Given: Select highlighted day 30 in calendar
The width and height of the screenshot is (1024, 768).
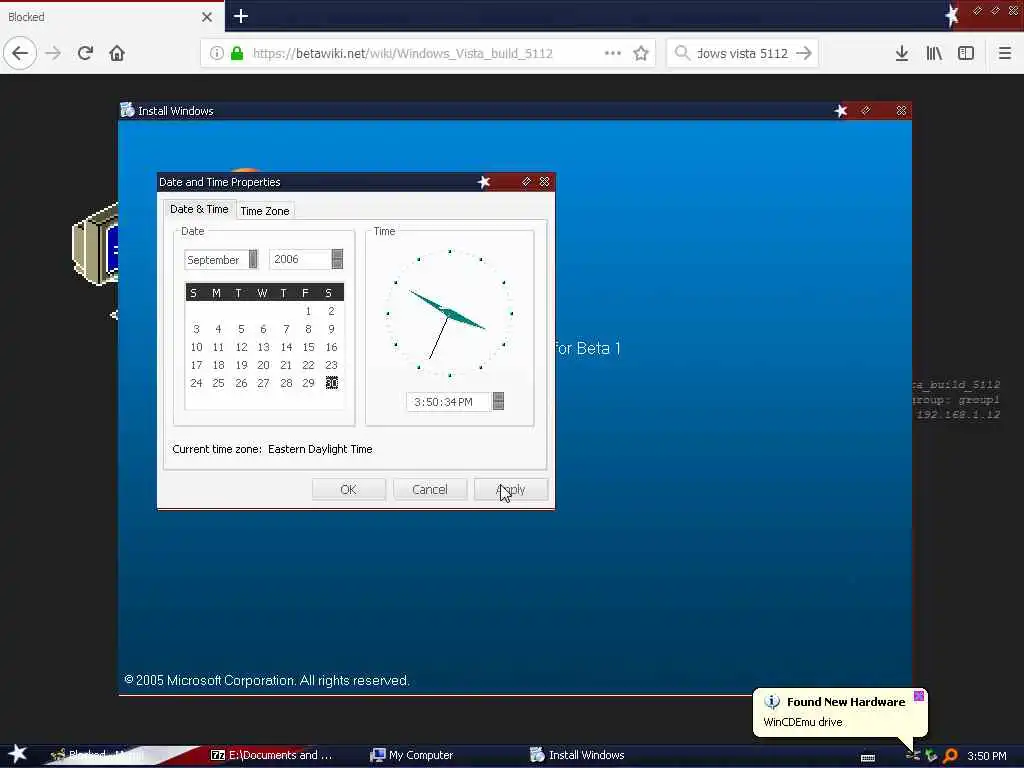Looking at the screenshot, I should tap(332, 383).
